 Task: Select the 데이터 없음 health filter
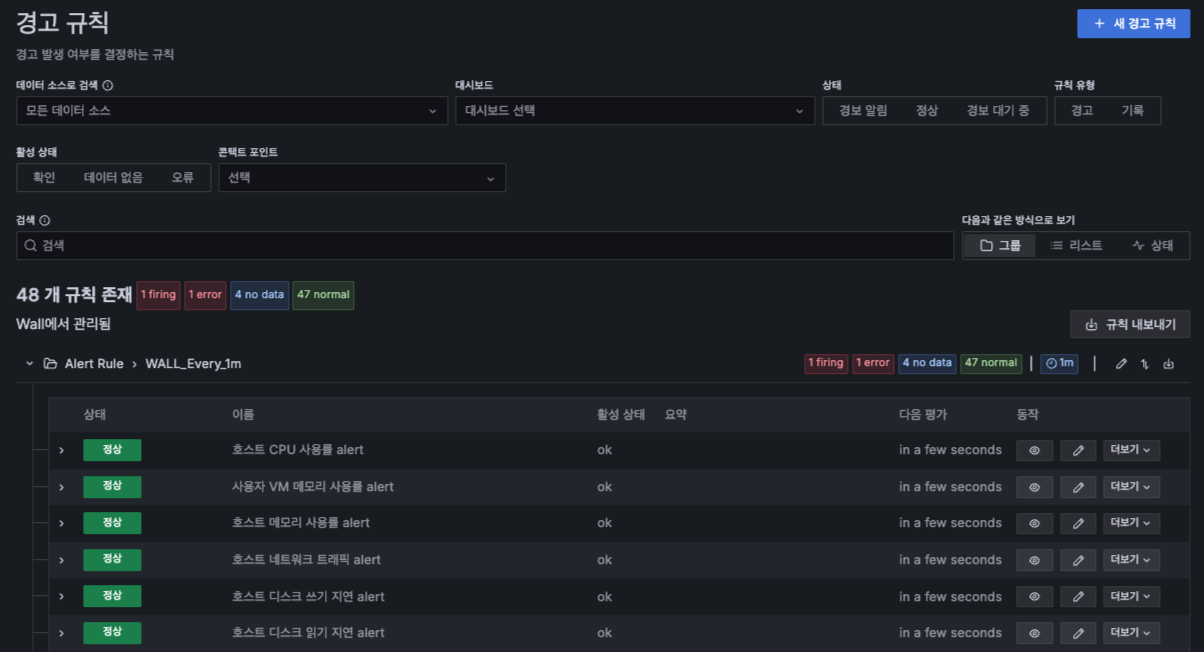tap(113, 178)
